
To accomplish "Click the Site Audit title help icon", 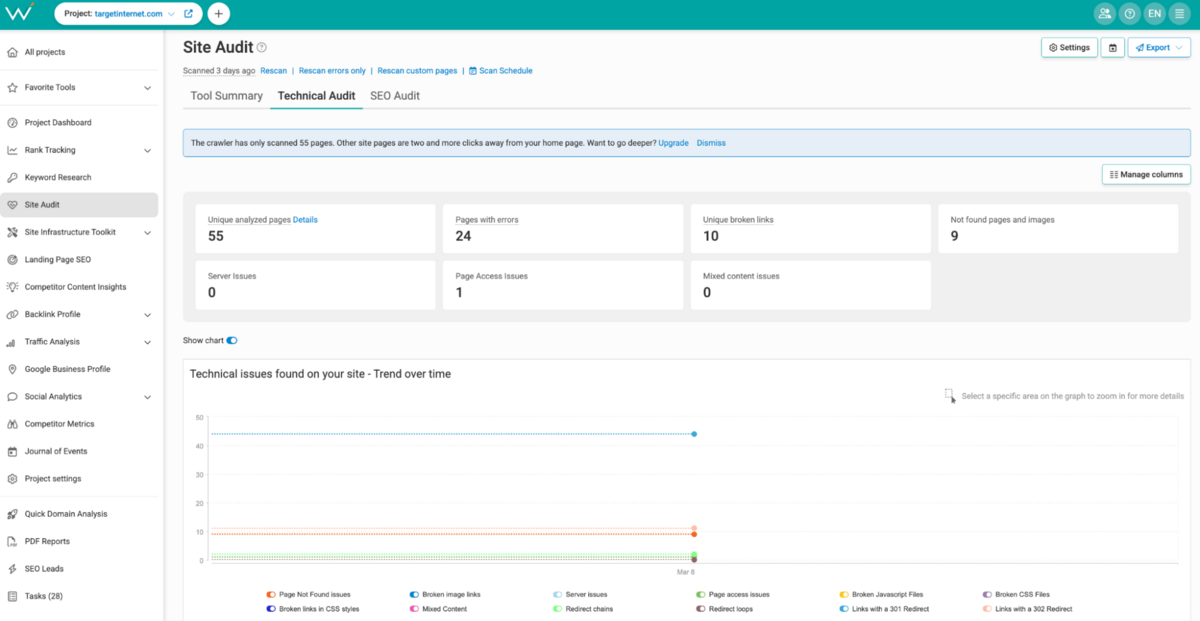I will (x=262, y=47).
